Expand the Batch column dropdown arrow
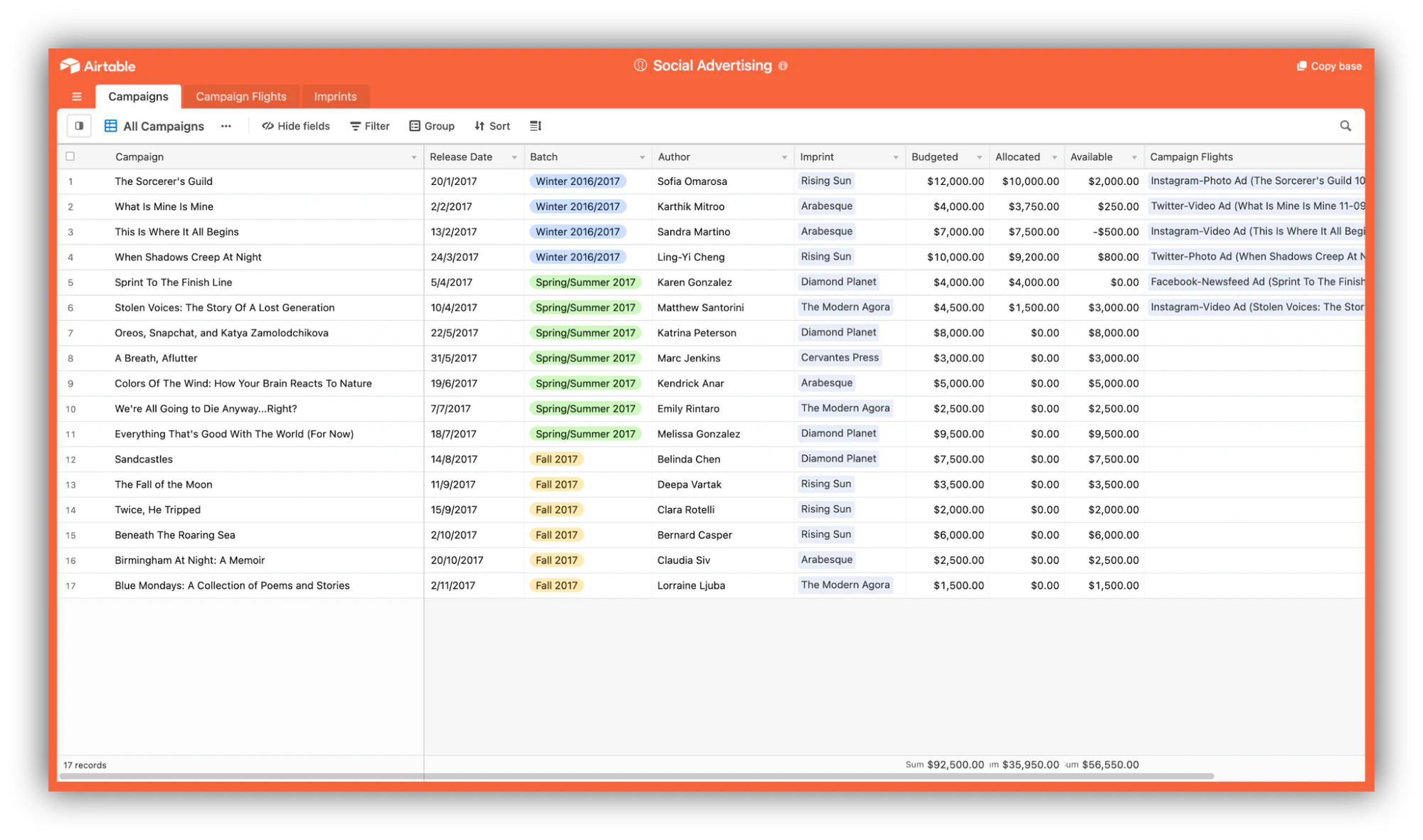 [642, 157]
